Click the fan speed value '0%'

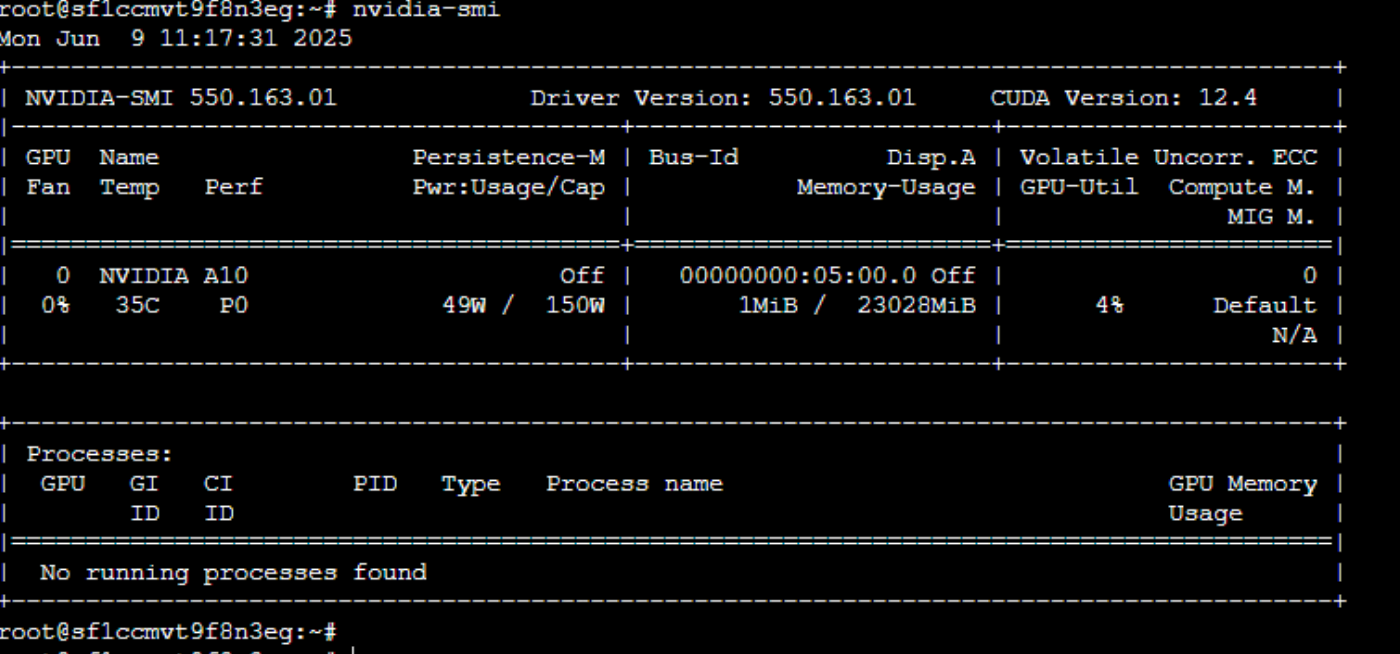click(55, 306)
